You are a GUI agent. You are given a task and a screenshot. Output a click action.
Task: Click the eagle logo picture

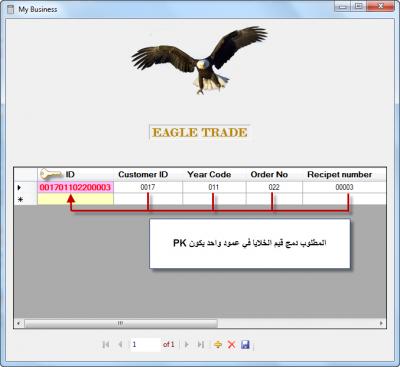click(x=199, y=60)
